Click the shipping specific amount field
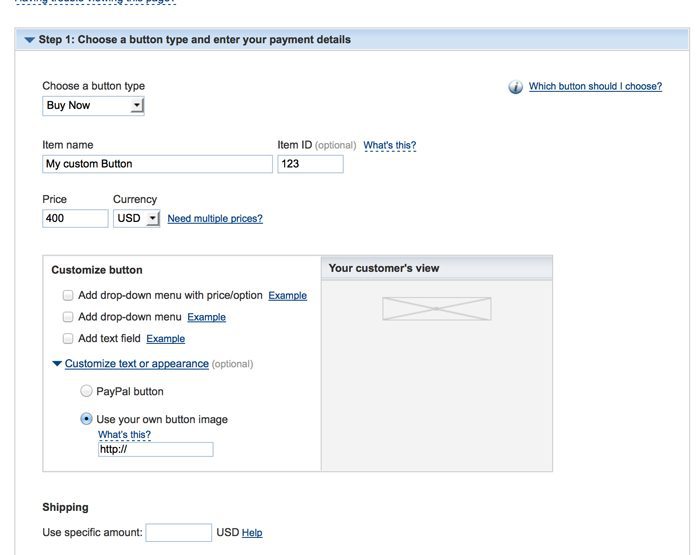 (x=178, y=533)
